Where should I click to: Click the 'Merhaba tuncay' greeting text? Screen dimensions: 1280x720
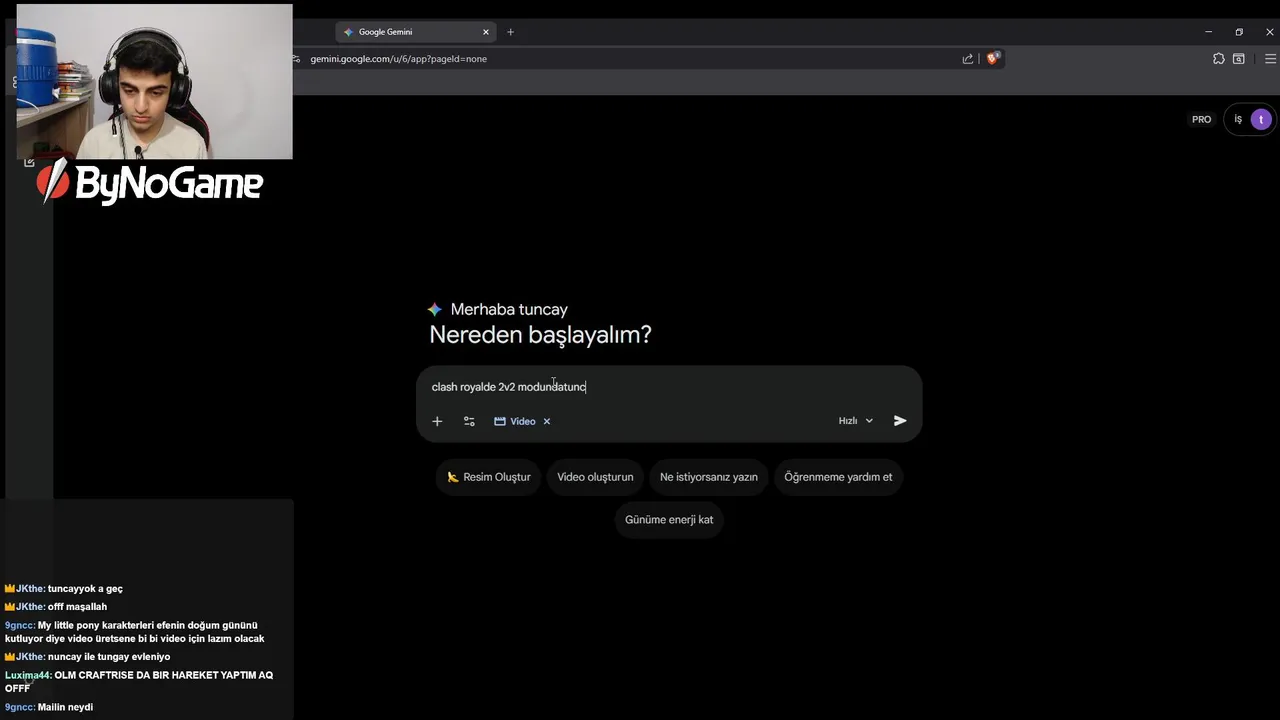click(x=509, y=310)
